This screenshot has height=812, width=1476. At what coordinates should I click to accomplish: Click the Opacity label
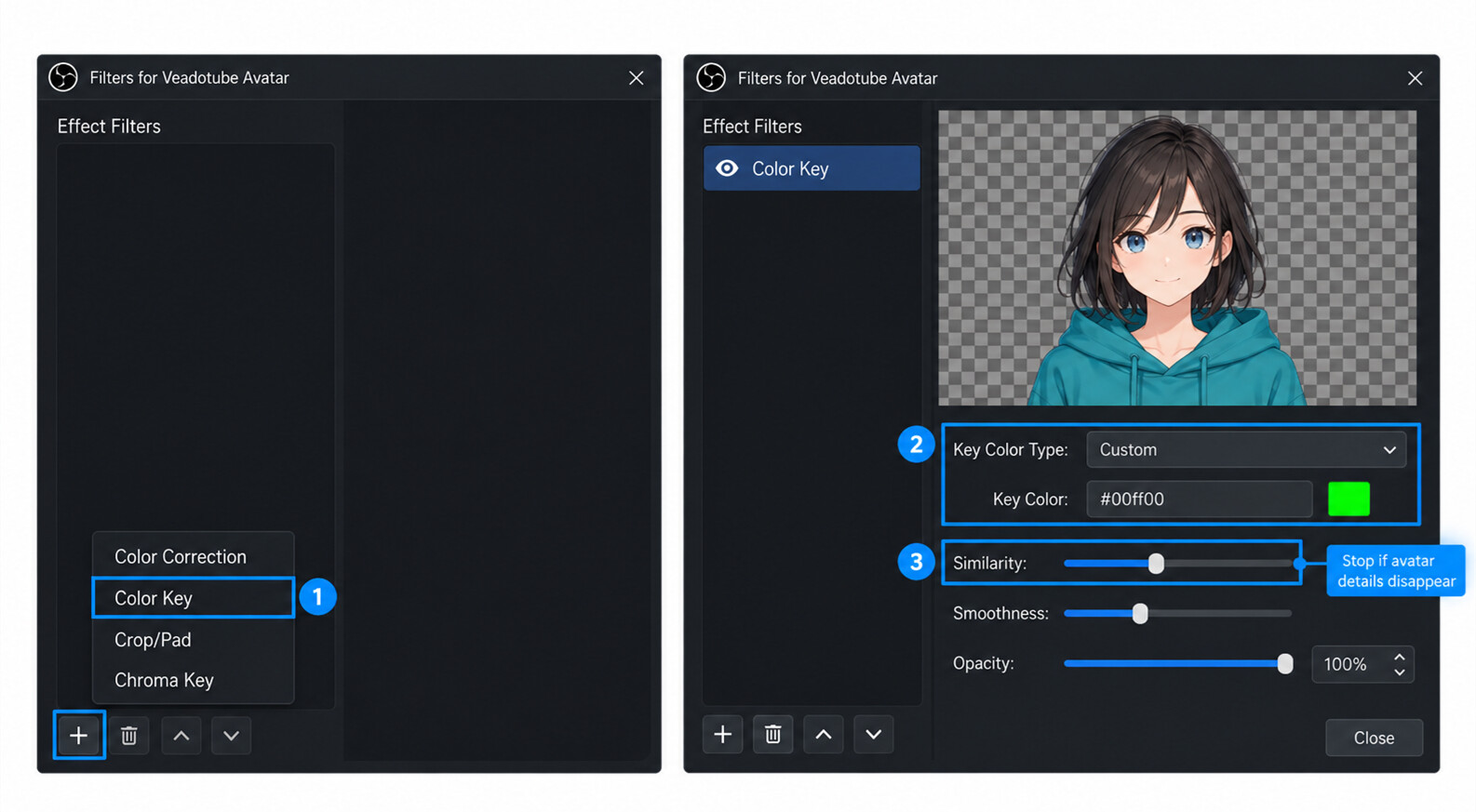coord(984,664)
